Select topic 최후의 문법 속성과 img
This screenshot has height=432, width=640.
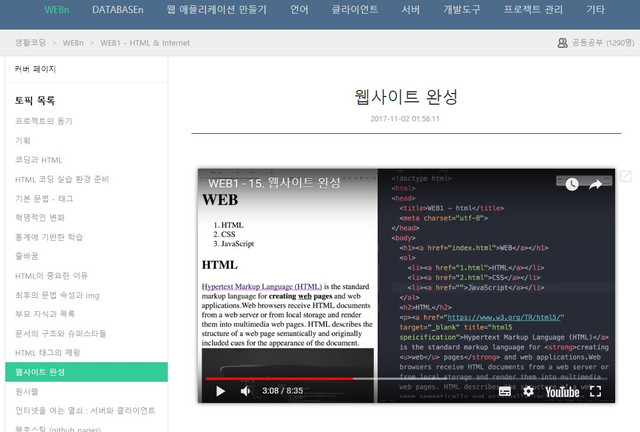point(57,295)
